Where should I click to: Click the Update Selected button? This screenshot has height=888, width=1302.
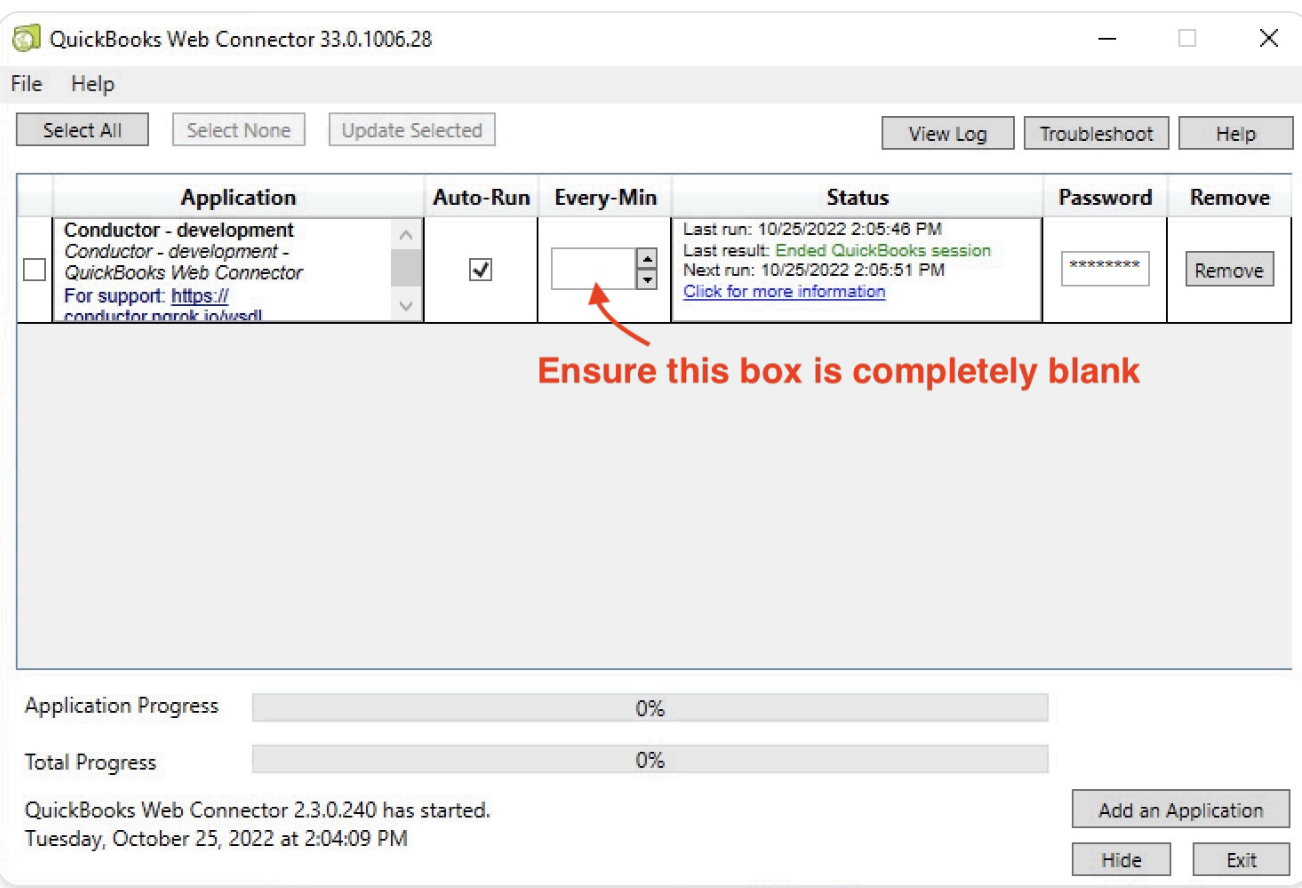click(412, 130)
